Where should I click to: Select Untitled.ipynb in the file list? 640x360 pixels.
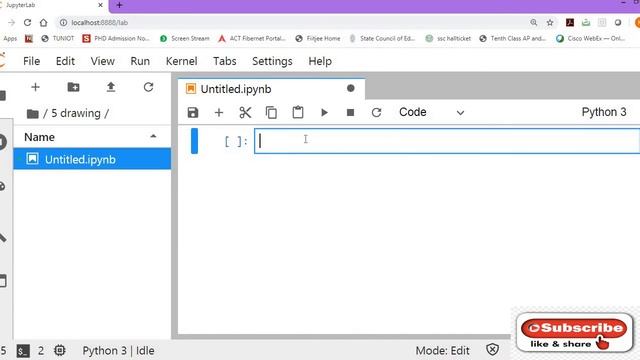(92, 159)
